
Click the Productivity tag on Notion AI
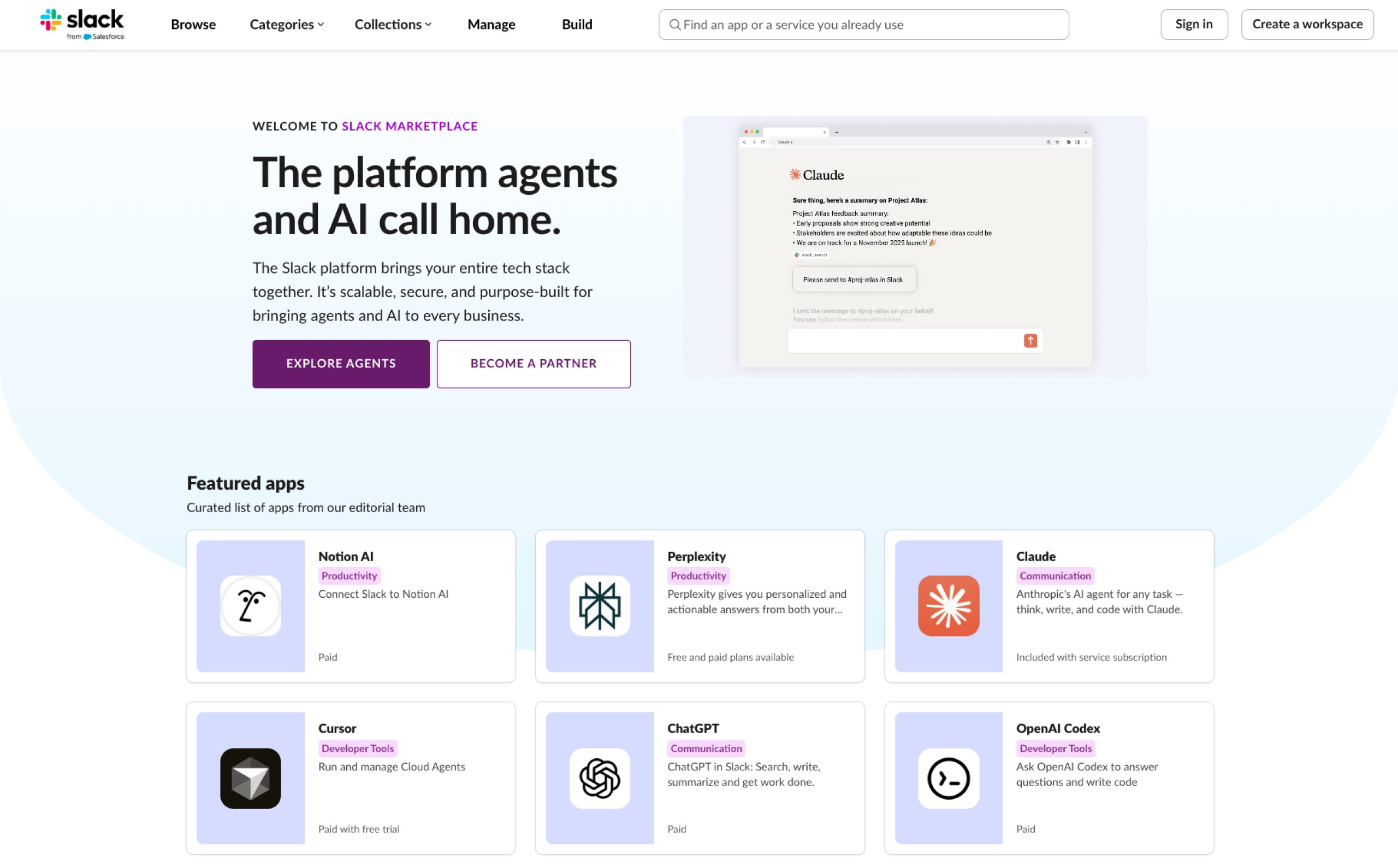pos(349,575)
